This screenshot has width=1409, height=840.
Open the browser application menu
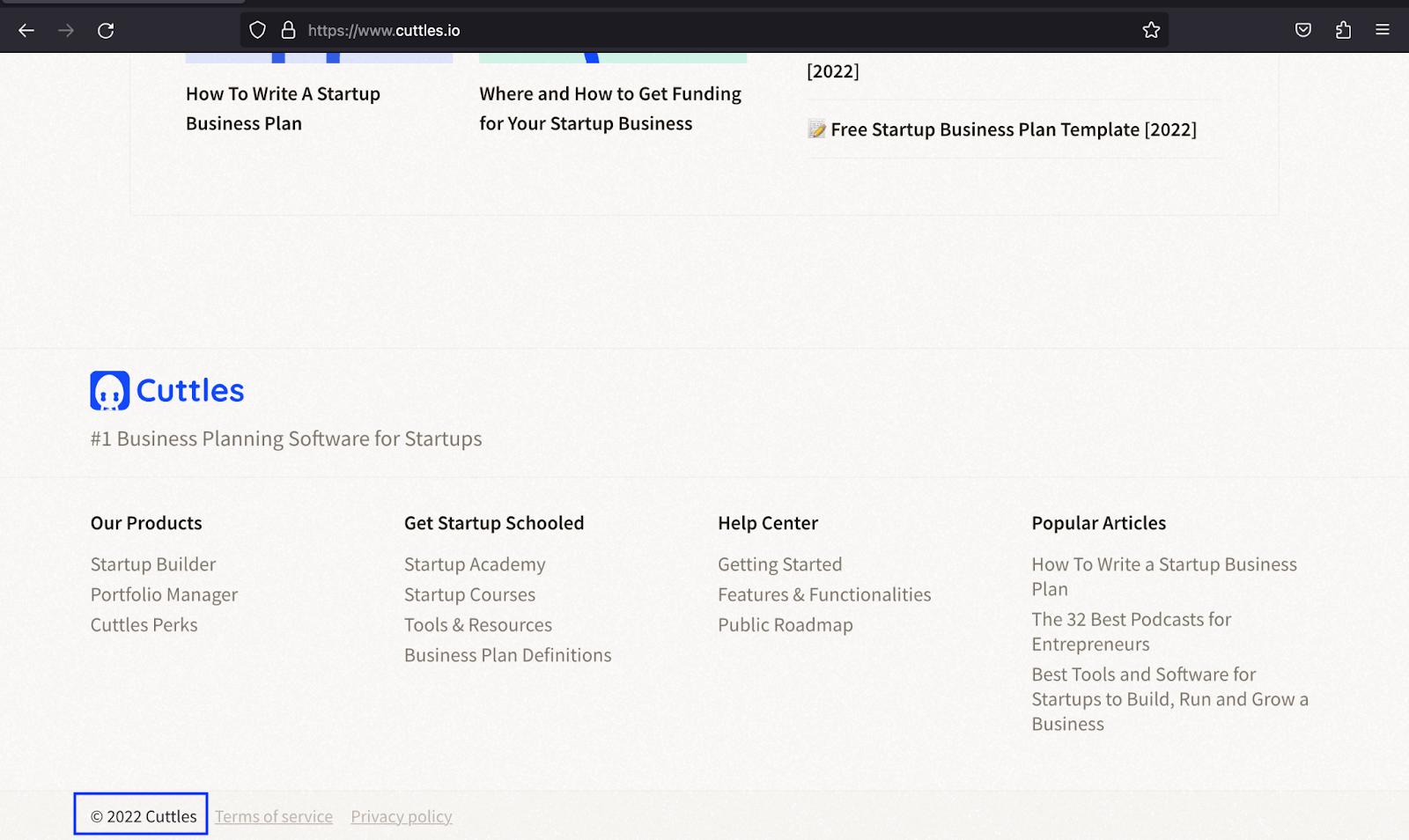(x=1381, y=29)
